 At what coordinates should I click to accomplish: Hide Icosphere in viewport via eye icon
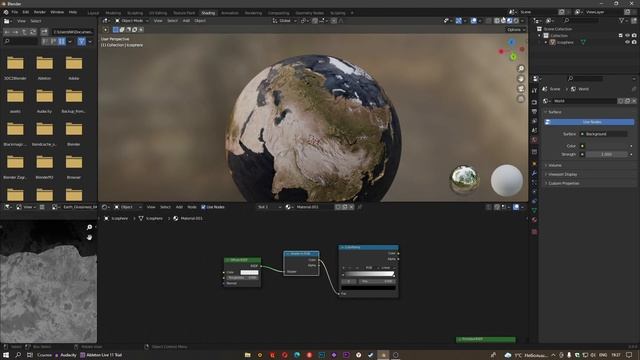(627, 42)
